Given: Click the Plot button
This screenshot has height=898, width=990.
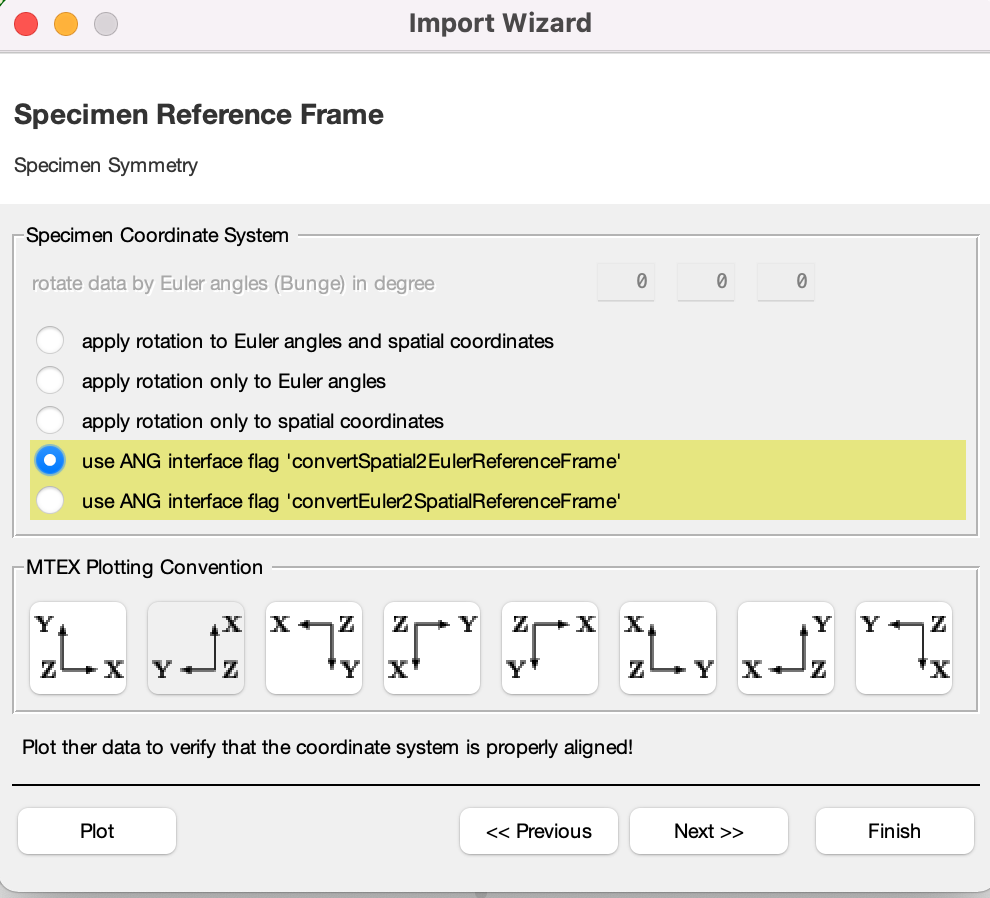Looking at the screenshot, I should click(97, 831).
